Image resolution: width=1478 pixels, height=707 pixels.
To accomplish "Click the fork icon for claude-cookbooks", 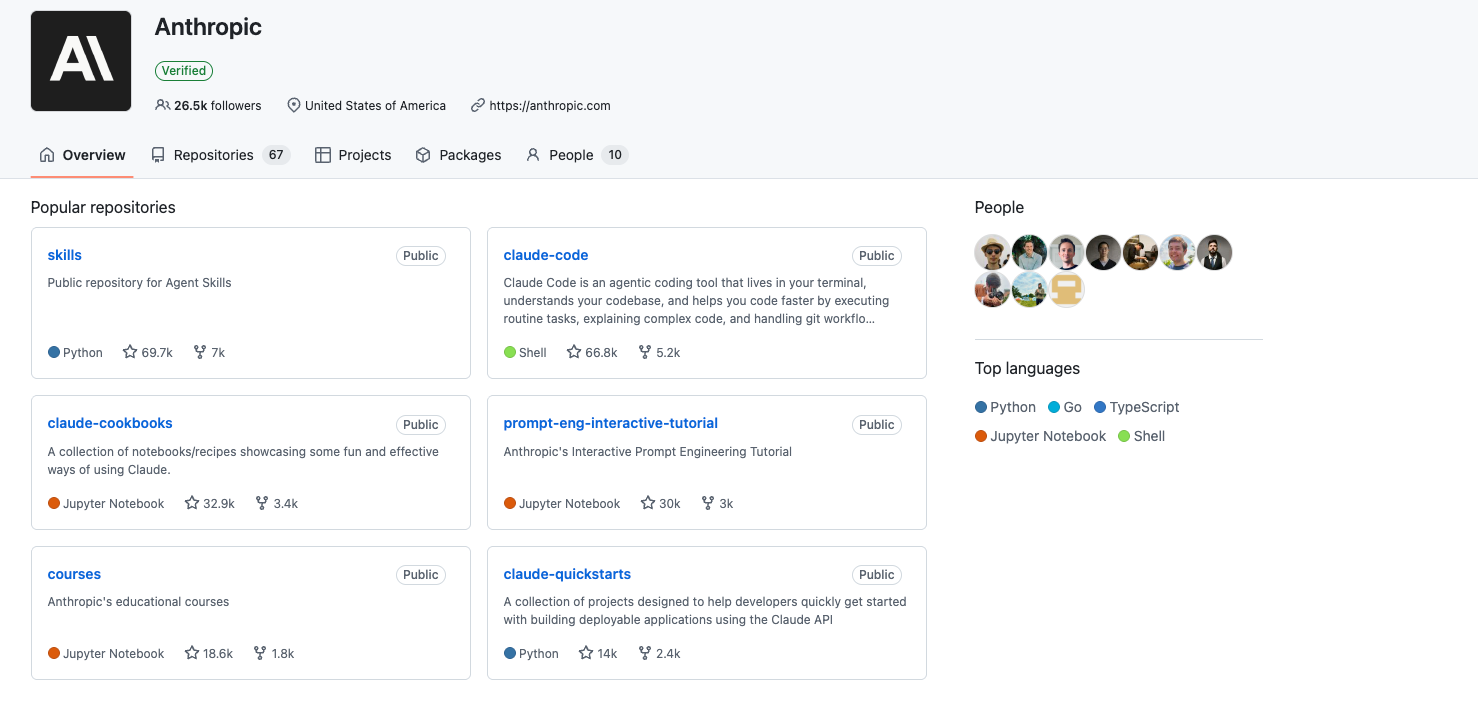I will (x=262, y=503).
